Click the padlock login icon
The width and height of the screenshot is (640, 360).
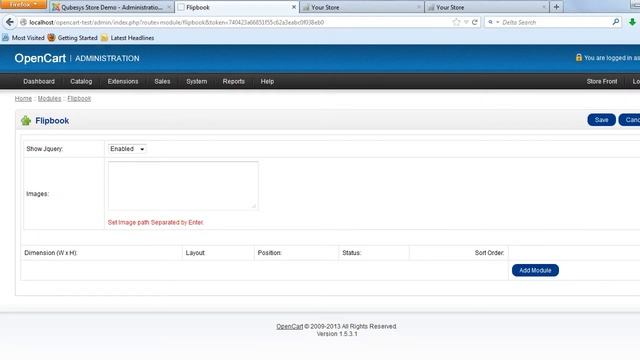pyautogui.click(x=579, y=58)
